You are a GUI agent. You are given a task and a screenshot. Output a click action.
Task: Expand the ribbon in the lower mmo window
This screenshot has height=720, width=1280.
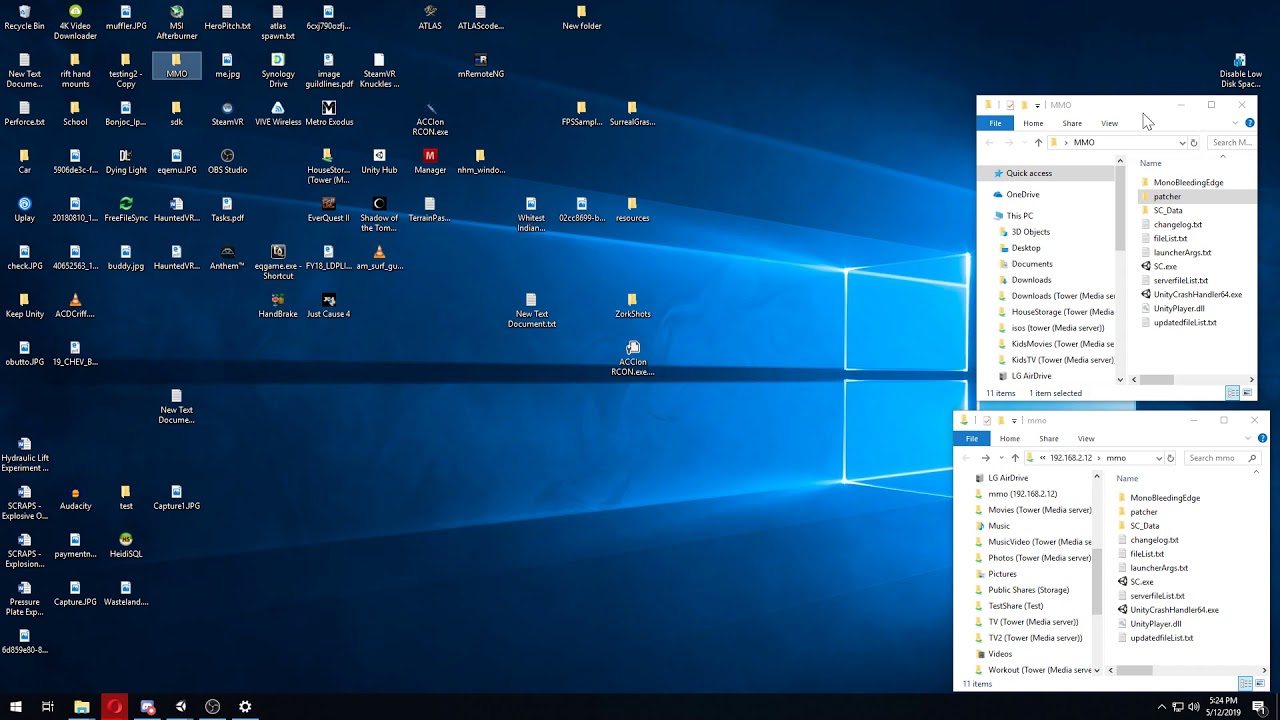1249,438
